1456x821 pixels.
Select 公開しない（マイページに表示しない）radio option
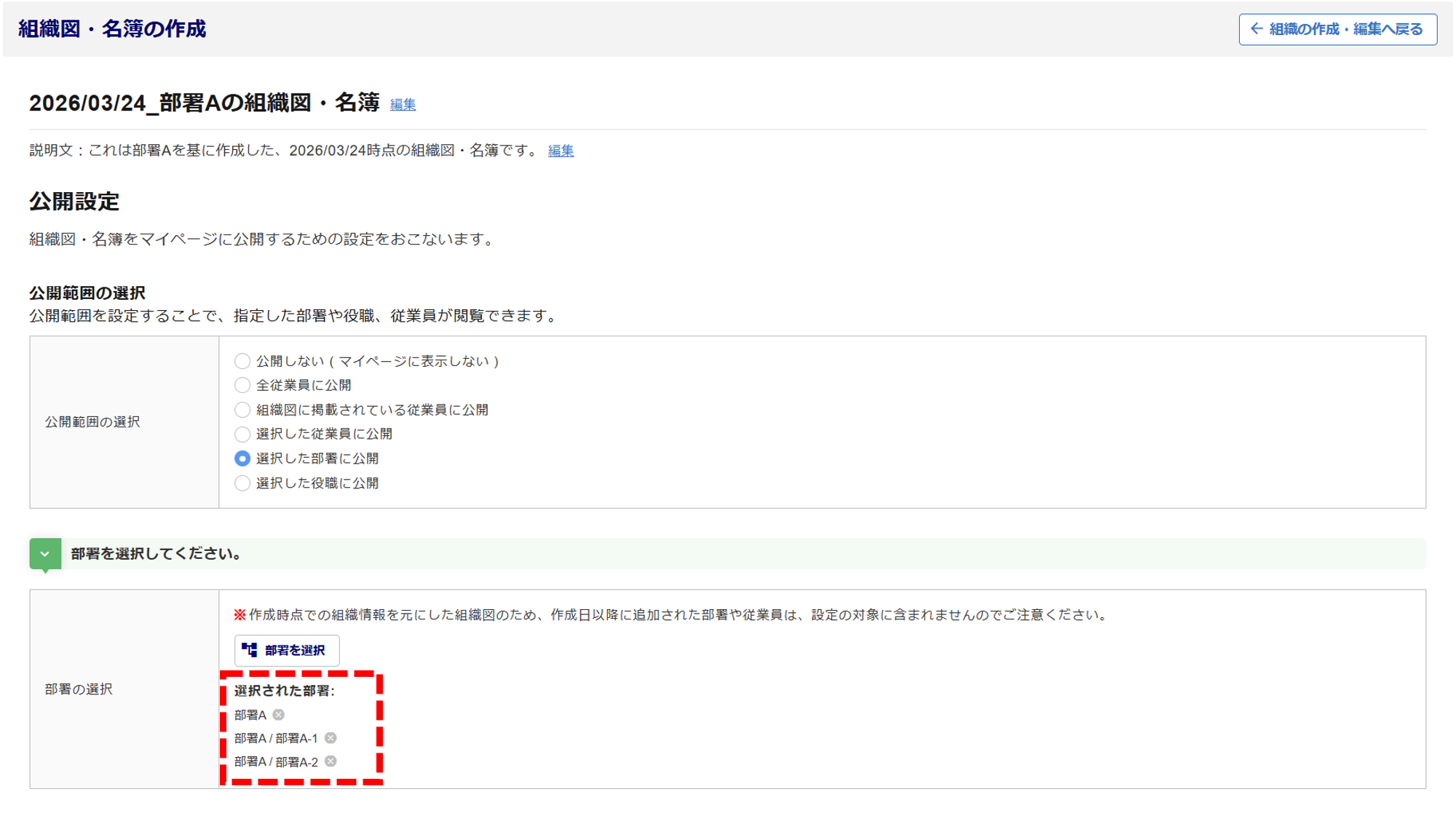pyautogui.click(x=242, y=361)
